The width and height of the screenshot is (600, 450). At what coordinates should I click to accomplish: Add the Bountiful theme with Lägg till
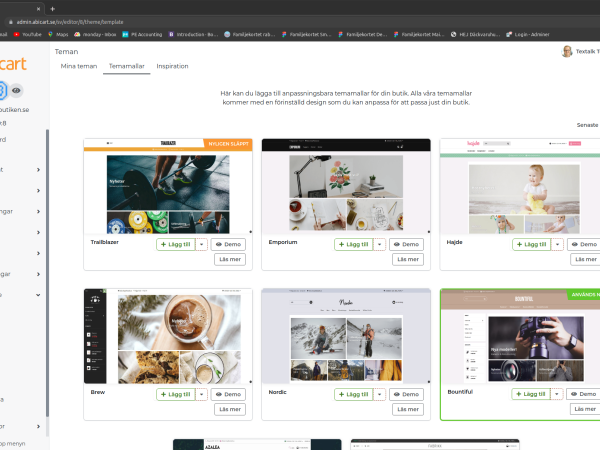[531, 394]
